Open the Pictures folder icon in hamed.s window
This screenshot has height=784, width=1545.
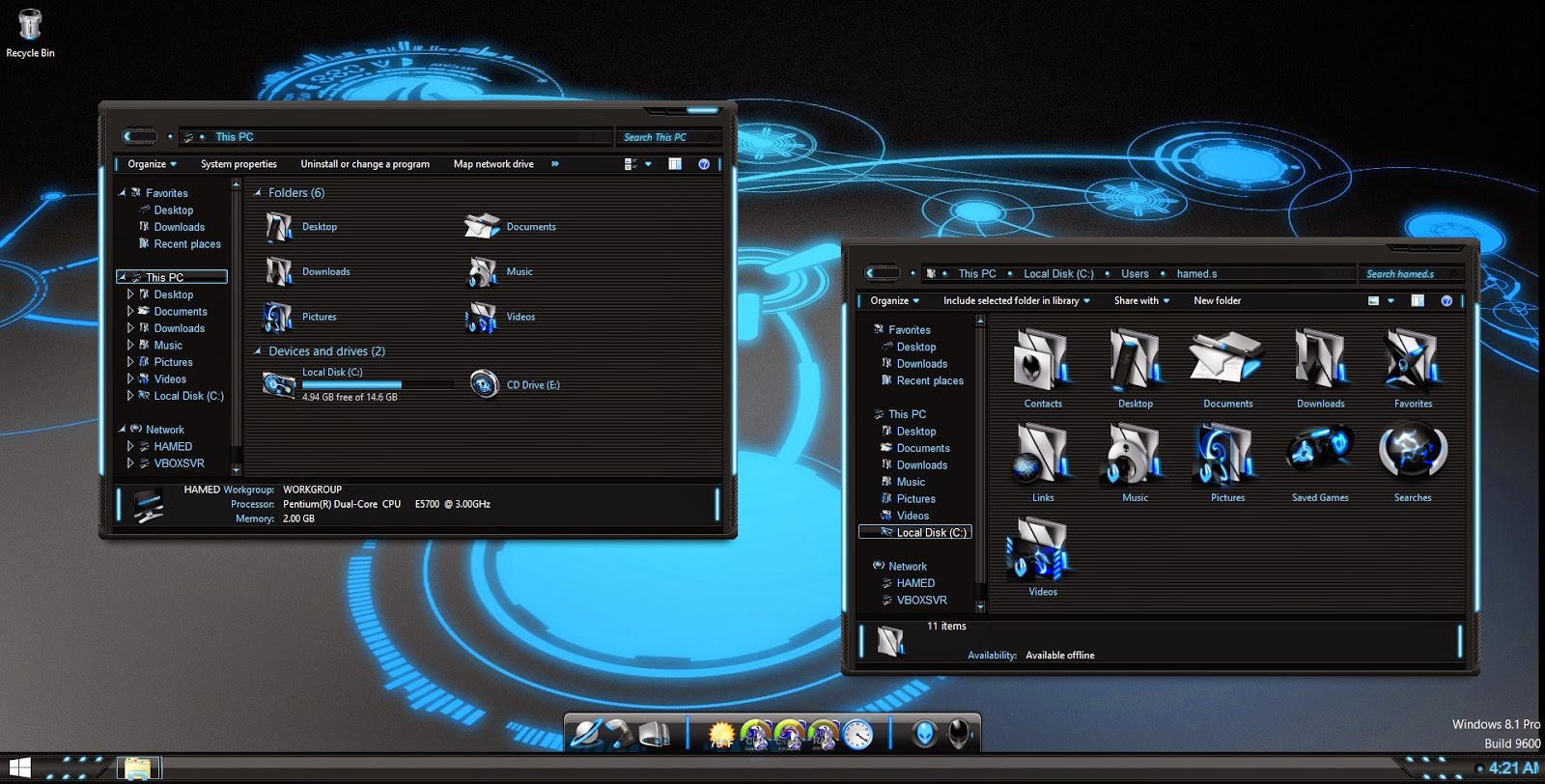(x=1225, y=455)
